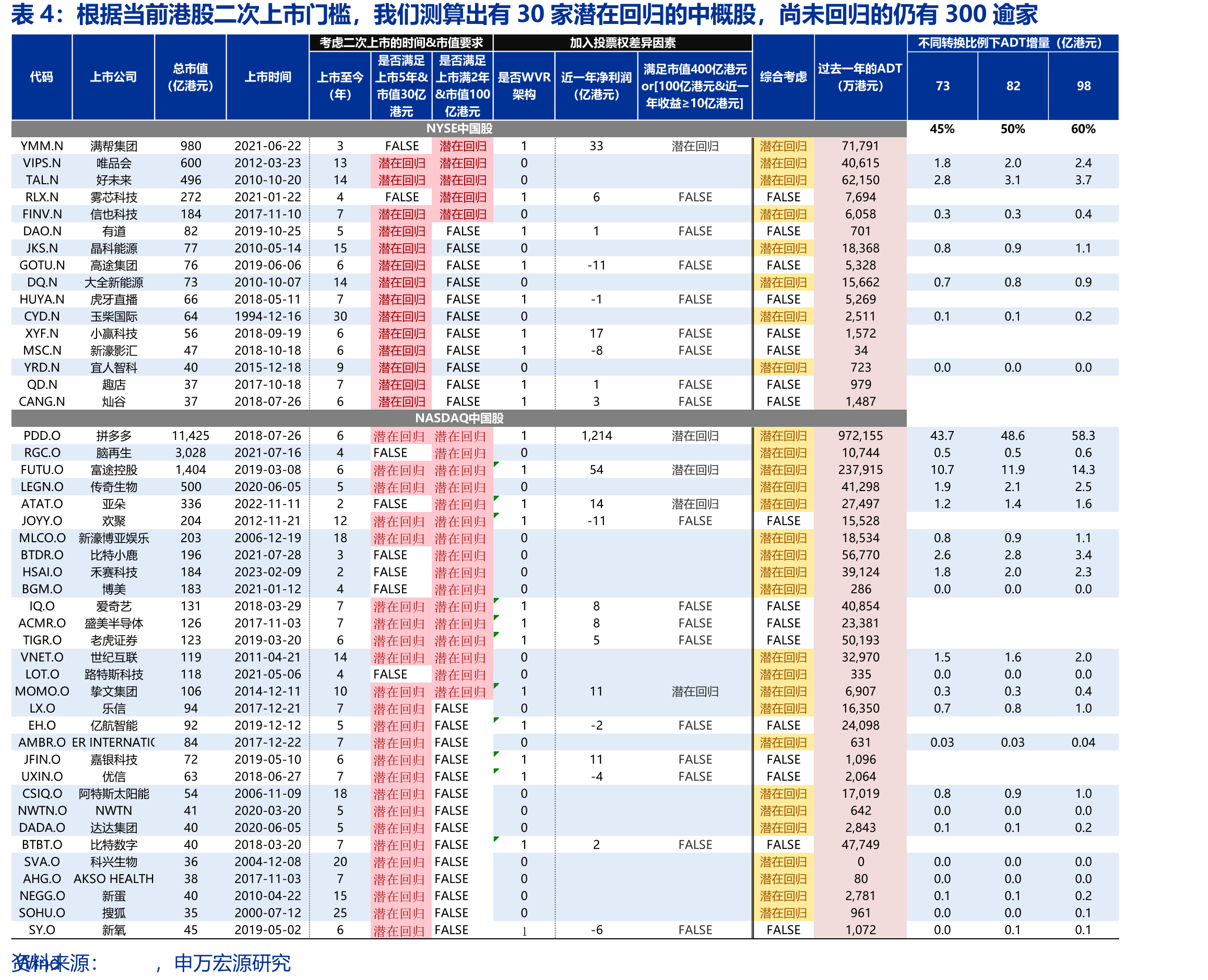Click the 综合考虑 column header

pos(783,77)
